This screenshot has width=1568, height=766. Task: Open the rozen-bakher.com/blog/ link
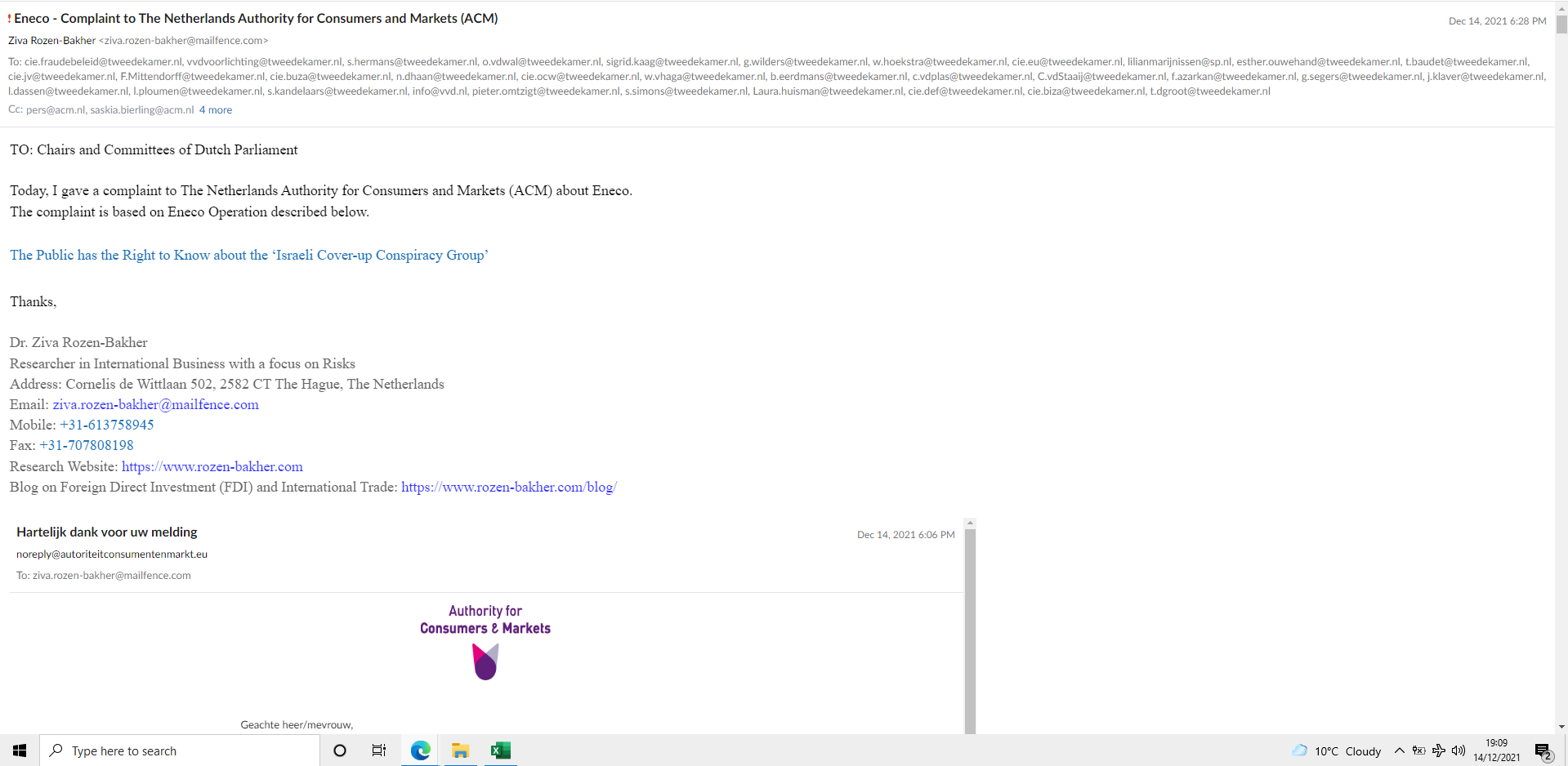(509, 487)
